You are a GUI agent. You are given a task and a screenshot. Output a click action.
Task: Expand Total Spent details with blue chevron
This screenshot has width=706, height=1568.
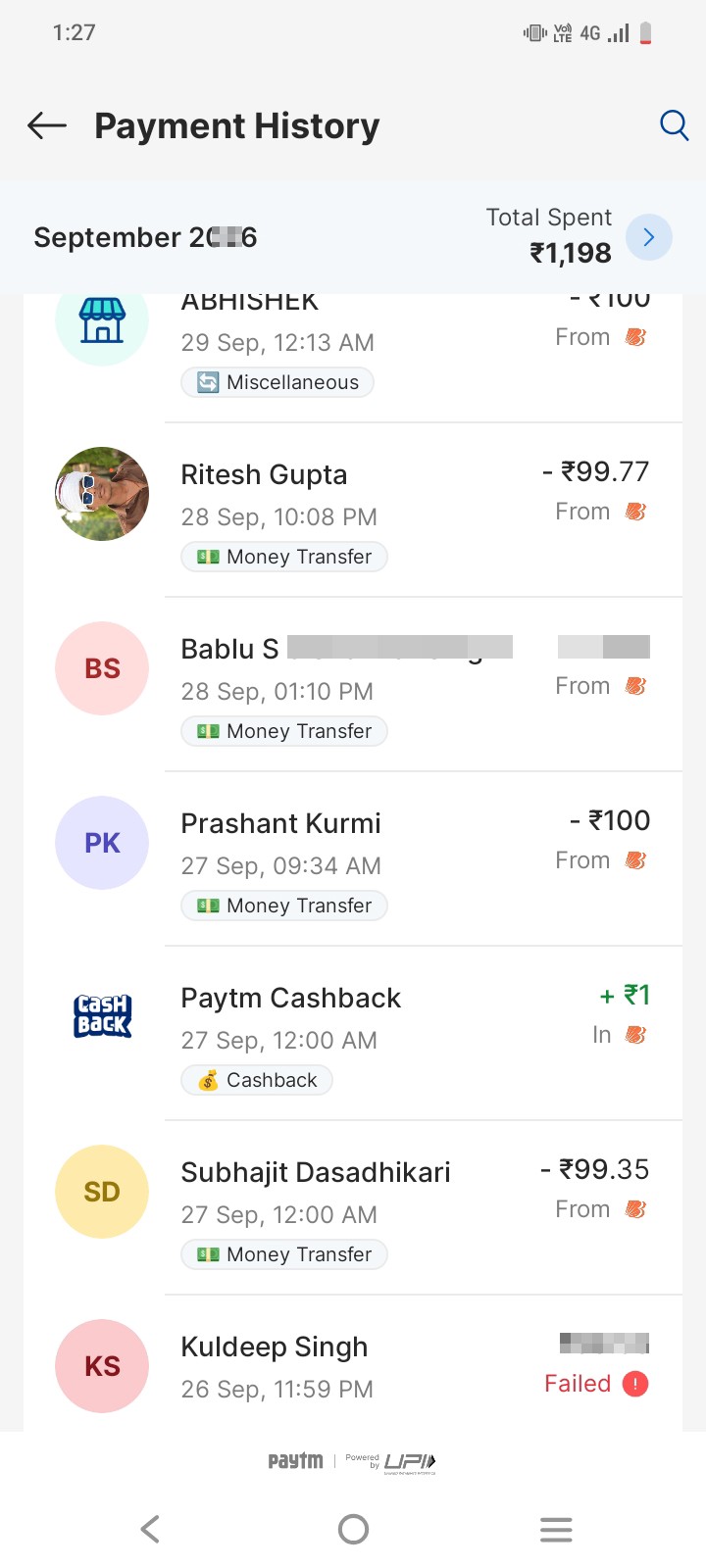(x=648, y=237)
